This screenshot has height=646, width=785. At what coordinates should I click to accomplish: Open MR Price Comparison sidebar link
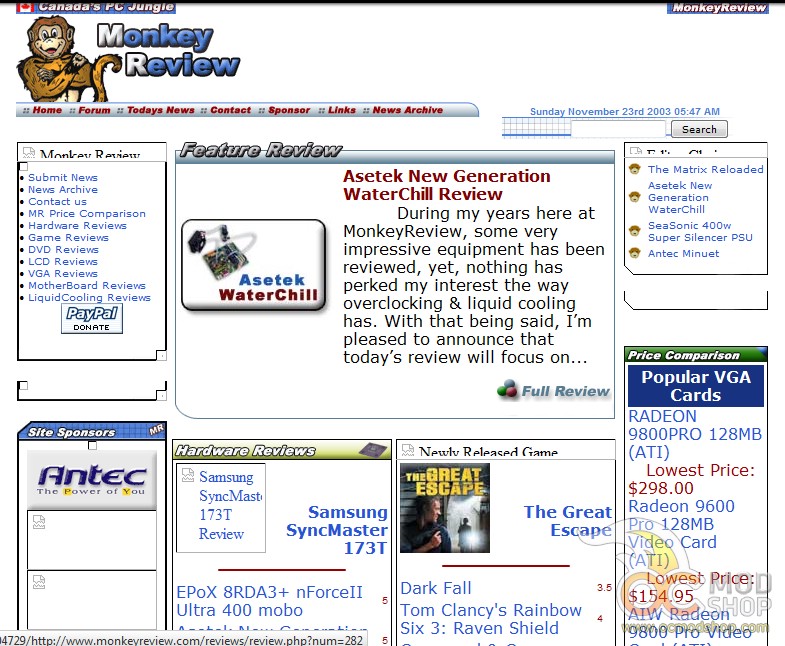coord(87,213)
